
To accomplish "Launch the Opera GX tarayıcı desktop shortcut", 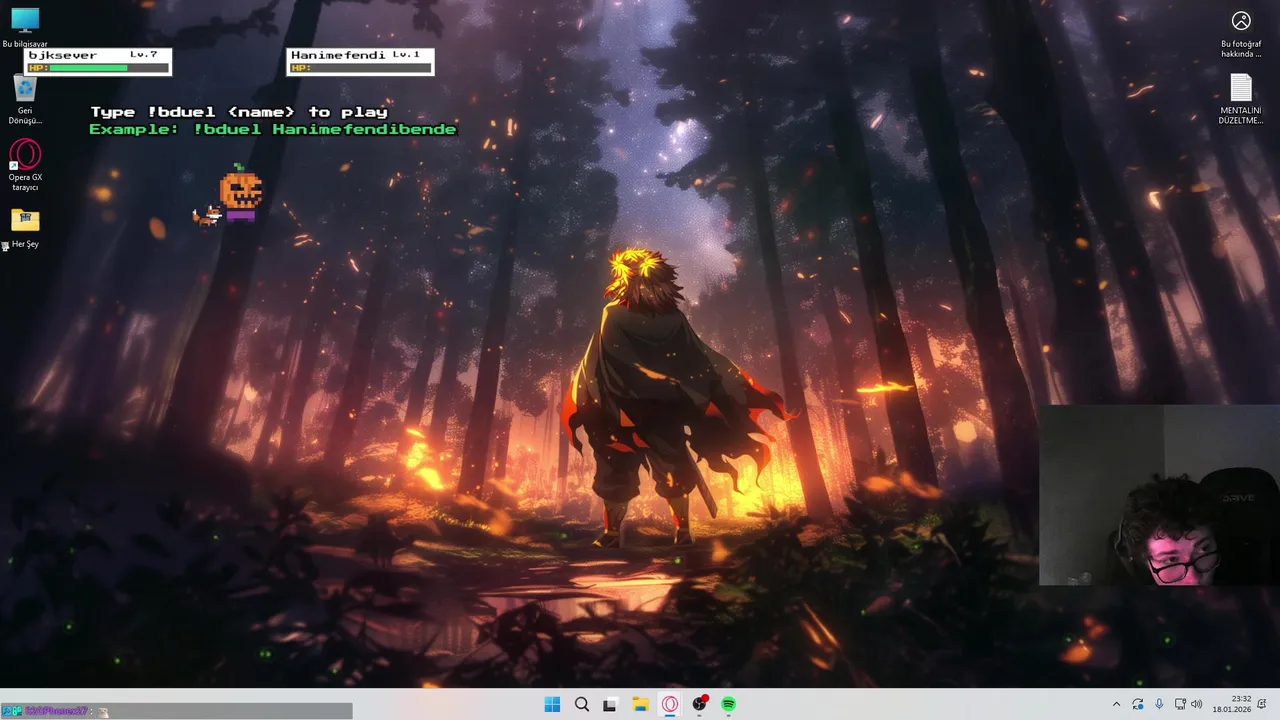I will pos(25,166).
